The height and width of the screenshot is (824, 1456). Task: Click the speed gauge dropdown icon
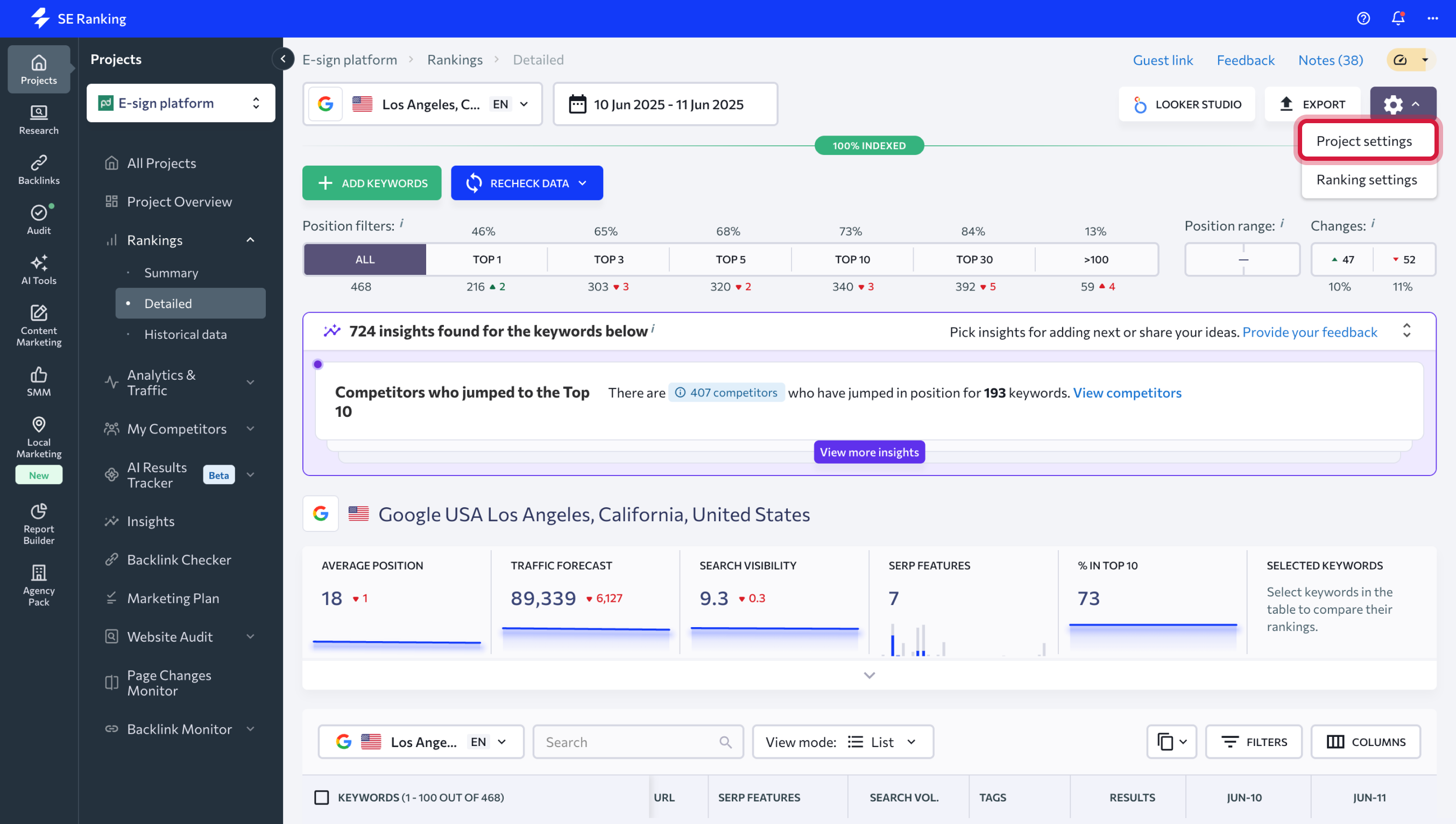click(1411, 59)
